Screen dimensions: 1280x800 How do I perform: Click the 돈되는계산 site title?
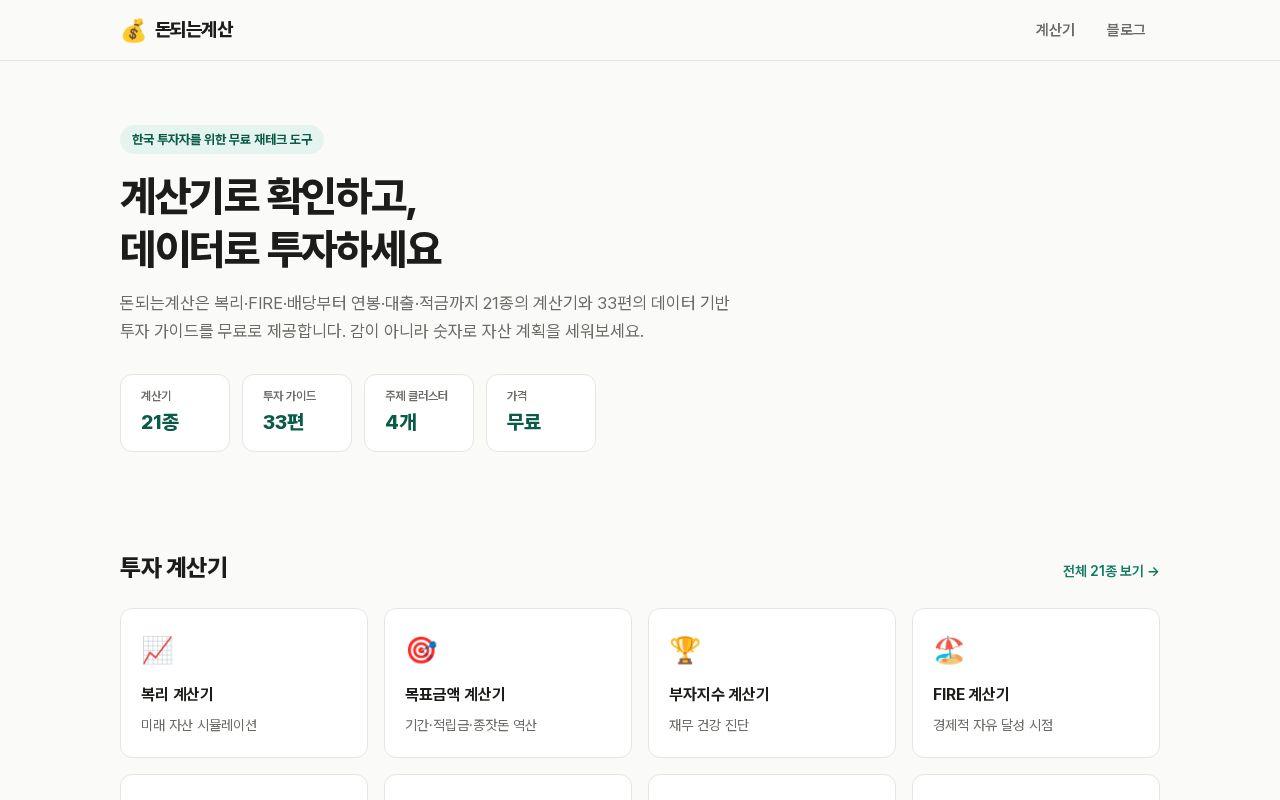(194, 30)
